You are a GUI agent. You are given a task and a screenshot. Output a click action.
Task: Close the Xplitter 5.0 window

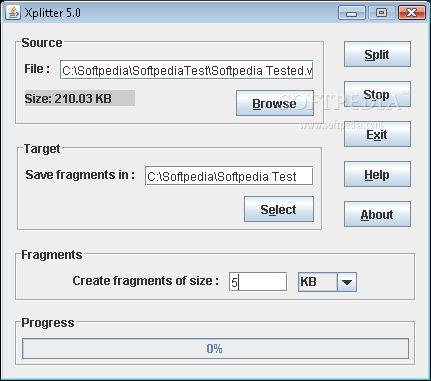tap(412, 13)
